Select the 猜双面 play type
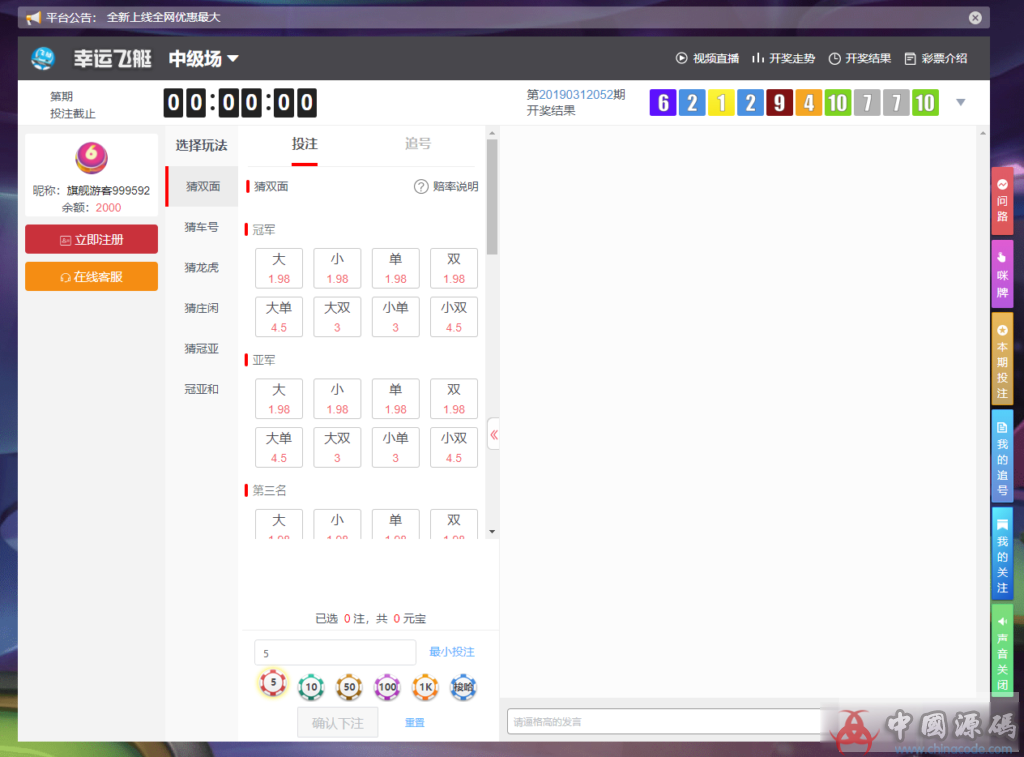Screen dimensions: 1024x757 (x=202, y=187)
